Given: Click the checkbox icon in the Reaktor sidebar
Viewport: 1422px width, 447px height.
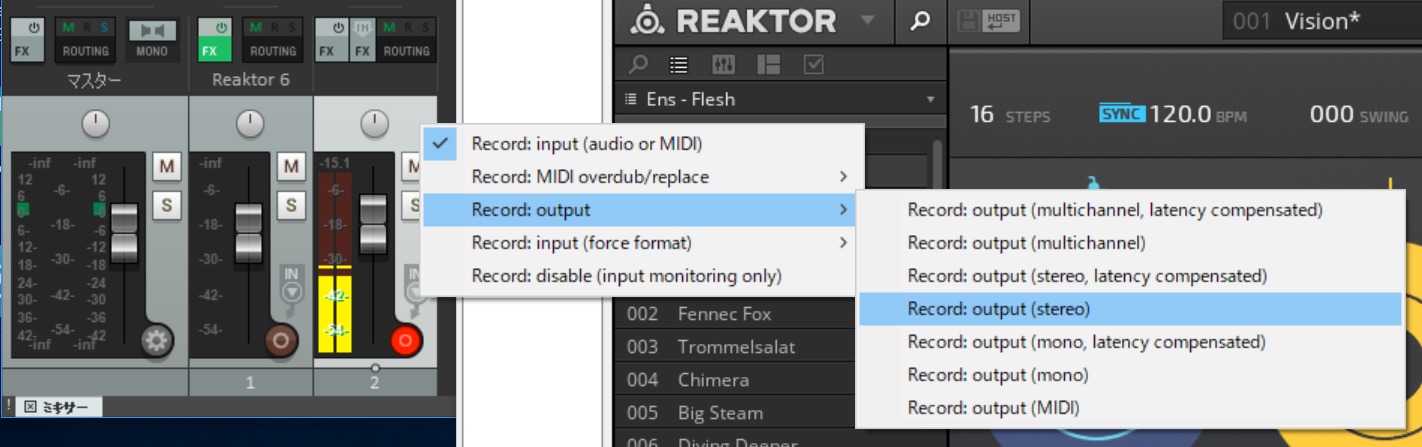Looking at the screenshot, I should (813, 65).
